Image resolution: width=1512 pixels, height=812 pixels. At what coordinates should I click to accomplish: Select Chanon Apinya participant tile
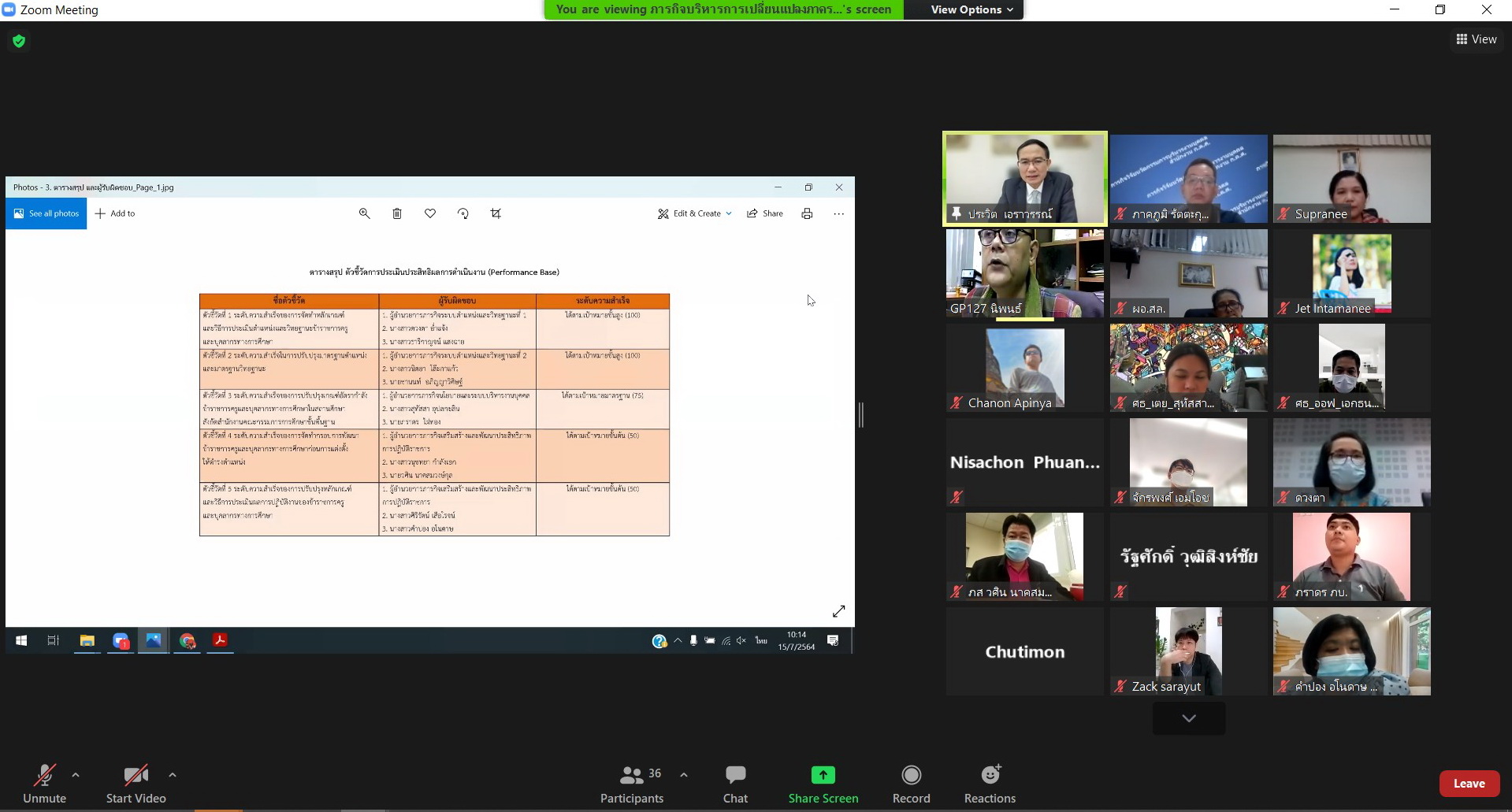pos(1024,368)
